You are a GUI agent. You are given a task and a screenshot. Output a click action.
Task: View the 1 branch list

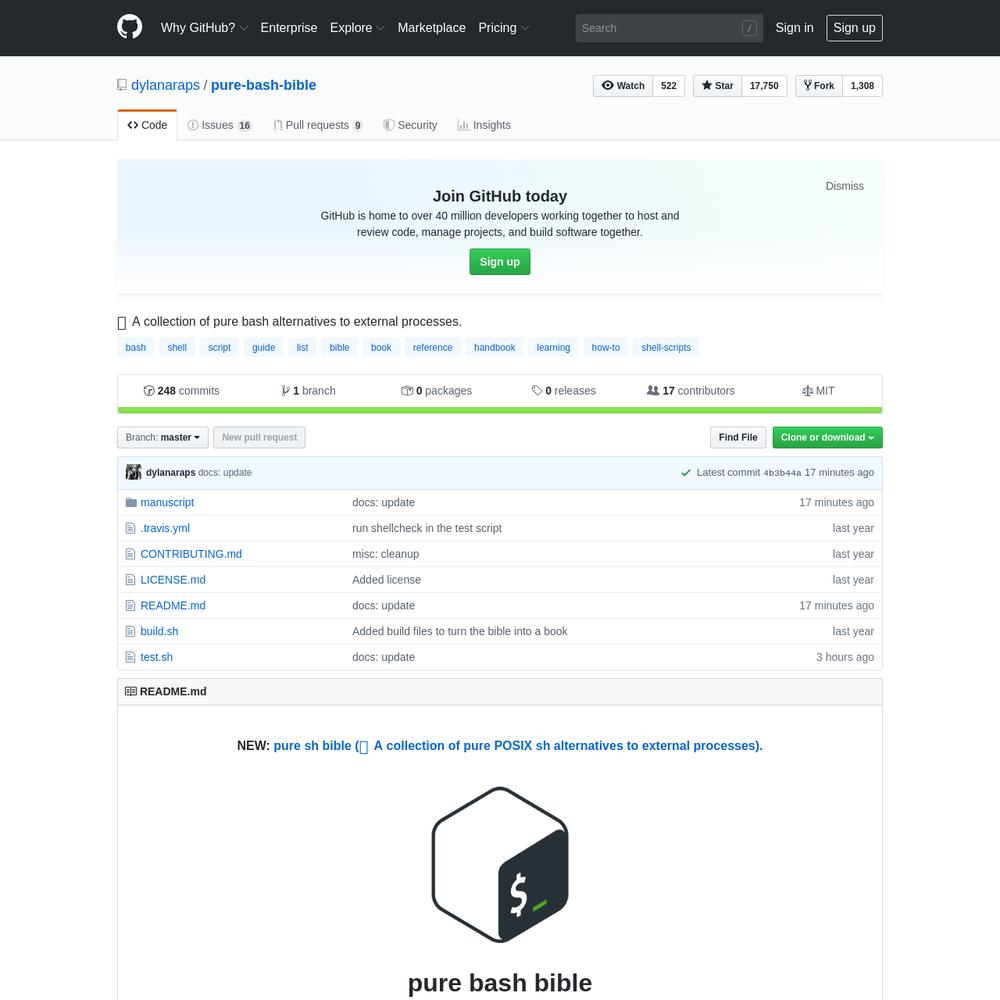click(x=308, y=390)
